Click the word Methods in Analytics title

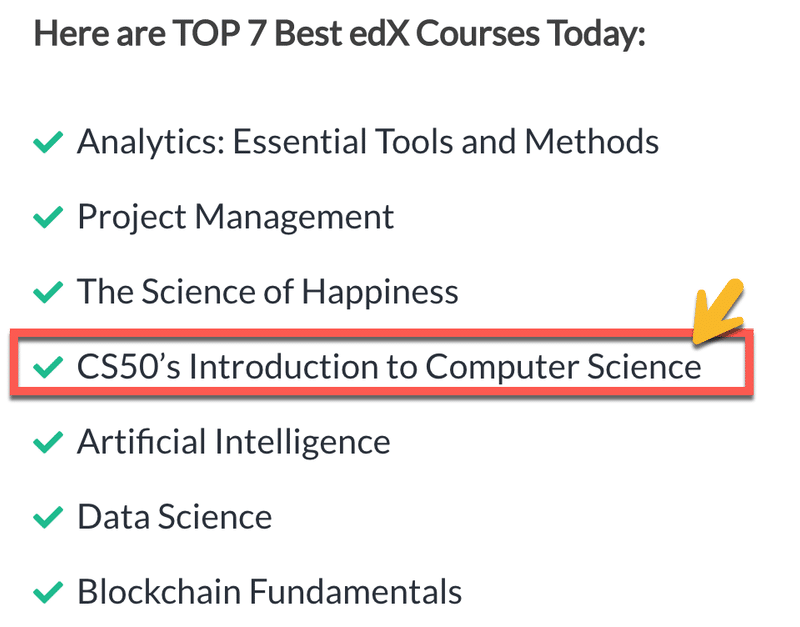click(592, 141)
